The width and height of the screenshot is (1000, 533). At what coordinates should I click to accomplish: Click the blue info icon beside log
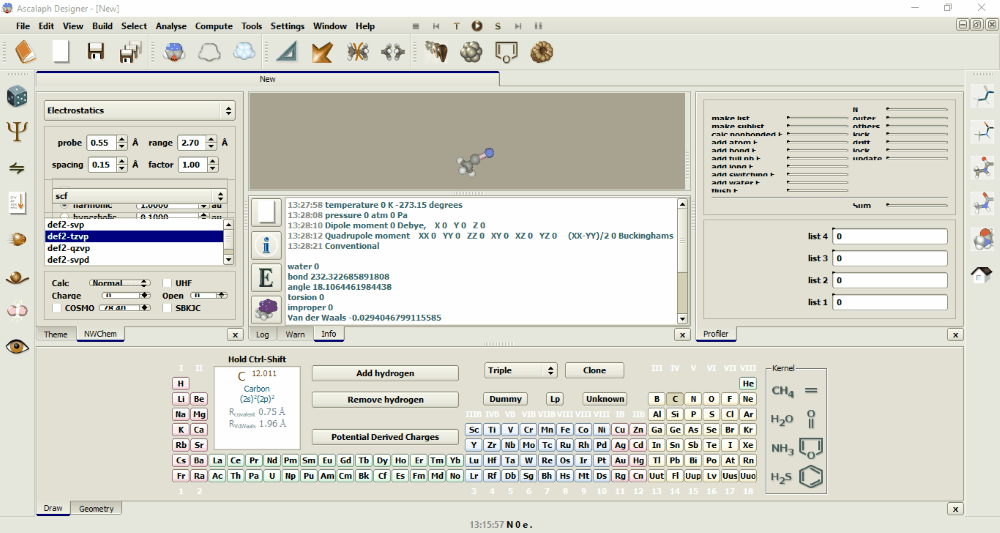tap(266, 245)
